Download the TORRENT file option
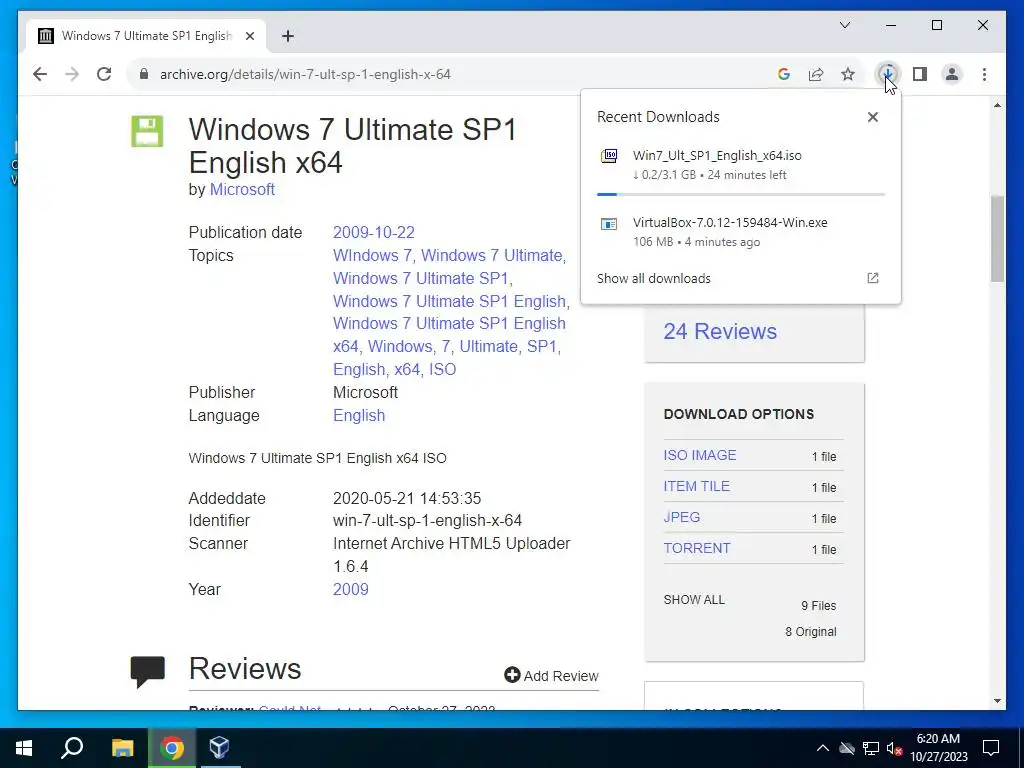The width and height of the screenshot is (1024, 768). (x=697, y=548)
